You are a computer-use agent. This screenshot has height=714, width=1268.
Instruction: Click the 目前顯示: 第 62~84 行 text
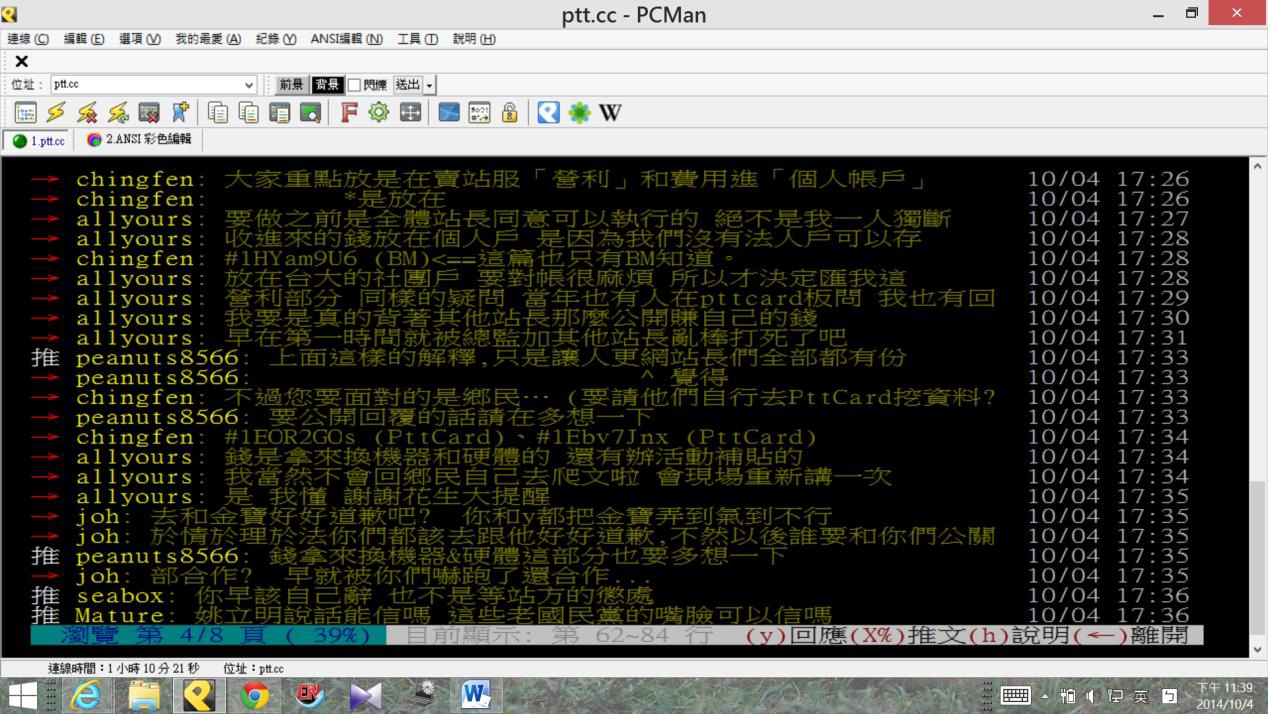pos(559,635)
